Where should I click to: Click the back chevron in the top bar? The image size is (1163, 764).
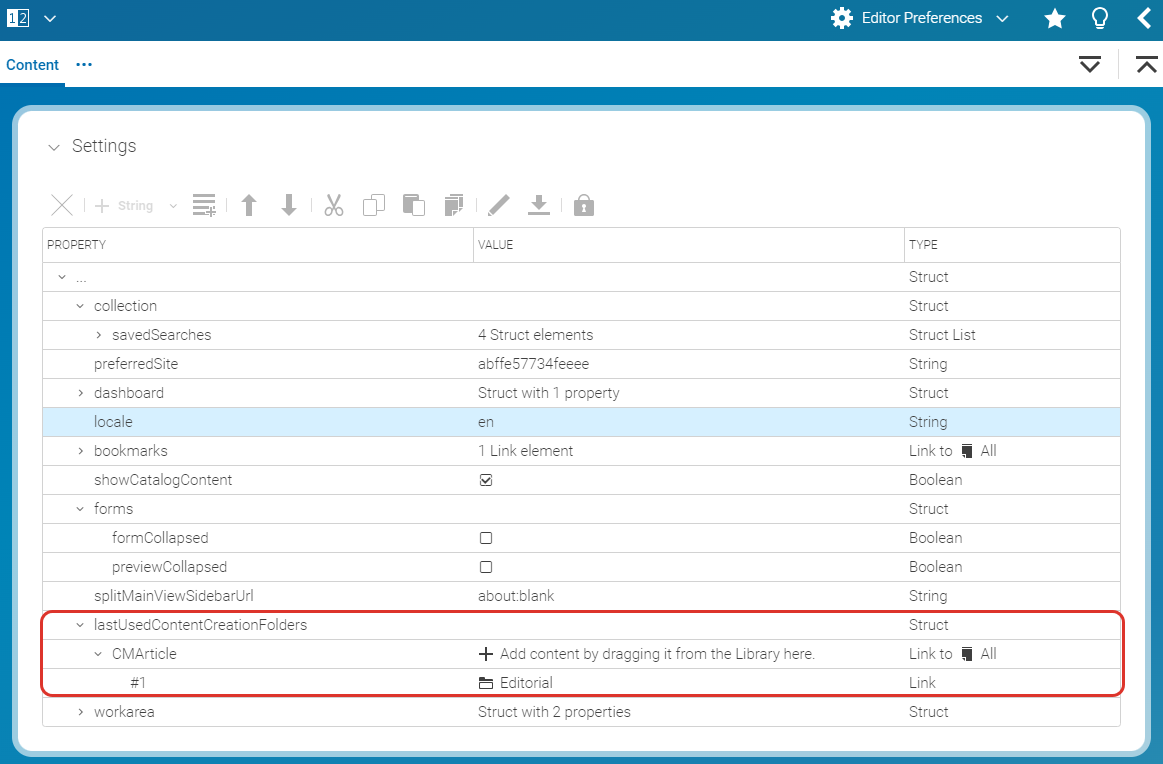click(x=1144, y=18)
